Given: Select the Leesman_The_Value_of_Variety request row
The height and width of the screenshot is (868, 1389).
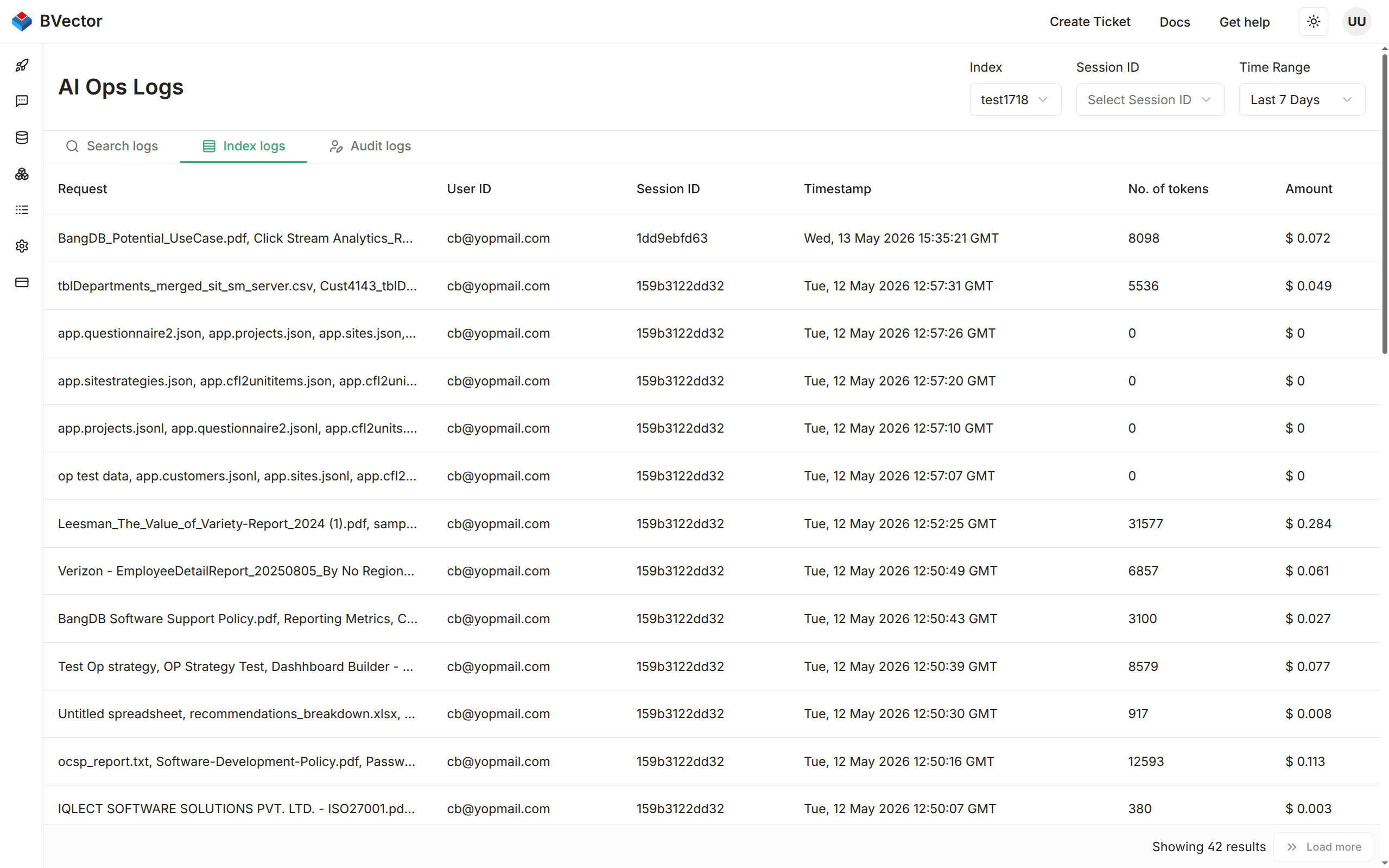Looking at the screenshot, I should coord(712,523).
